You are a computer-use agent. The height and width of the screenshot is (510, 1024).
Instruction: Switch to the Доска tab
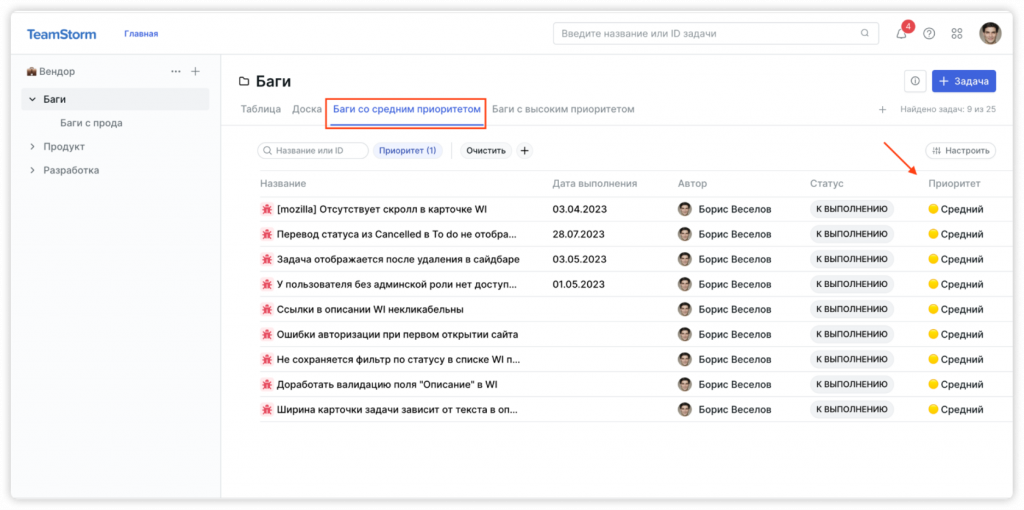point(306,109)
